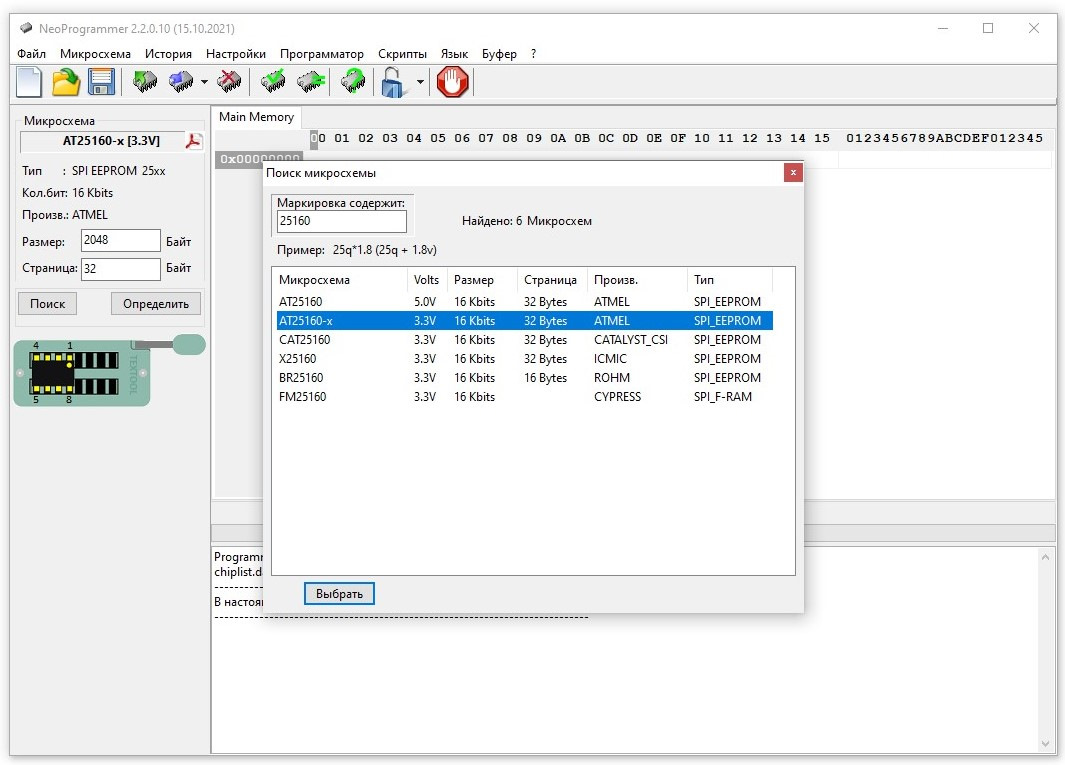Select the FM25160 row
The image size is (1065, 765).
pos(524,397)
